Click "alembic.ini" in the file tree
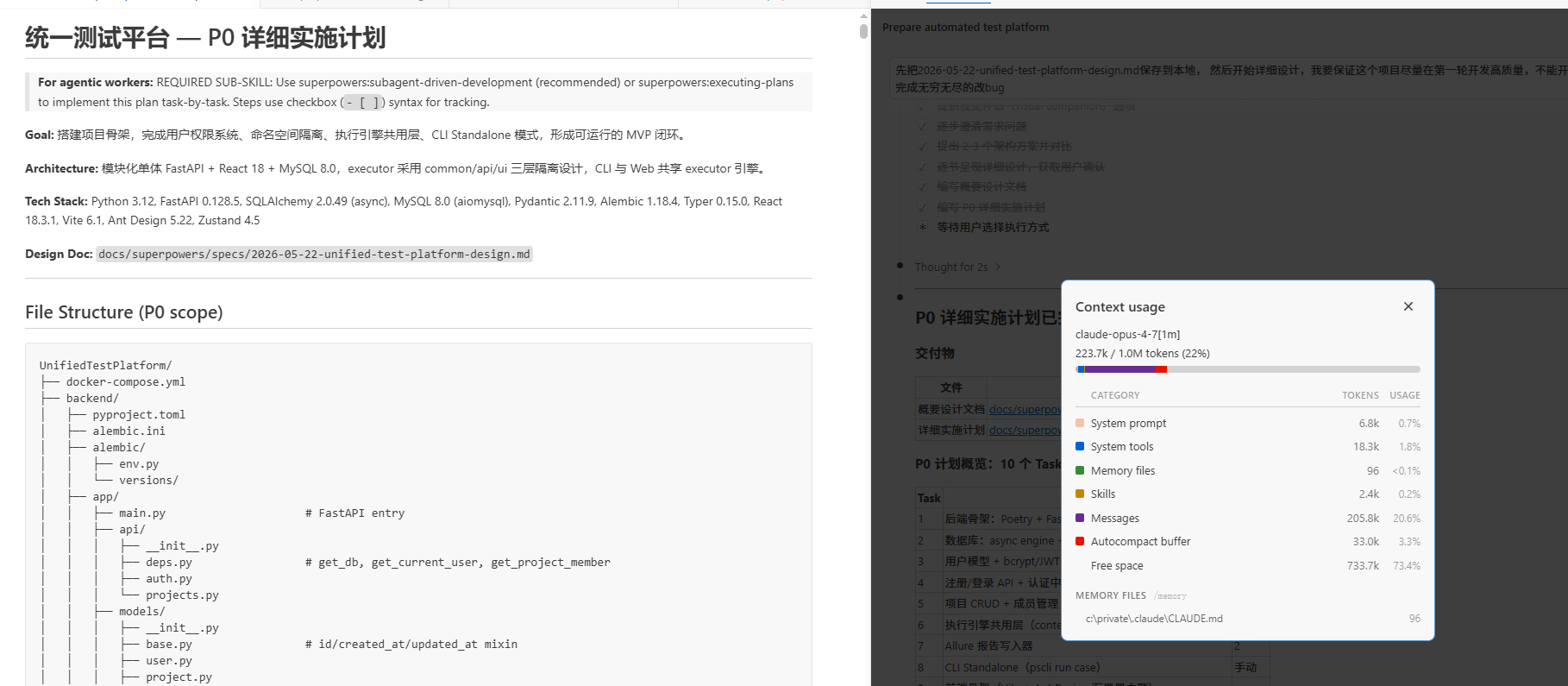The image size is (1568, 686). pyautogui.click(x=129, y=431)
